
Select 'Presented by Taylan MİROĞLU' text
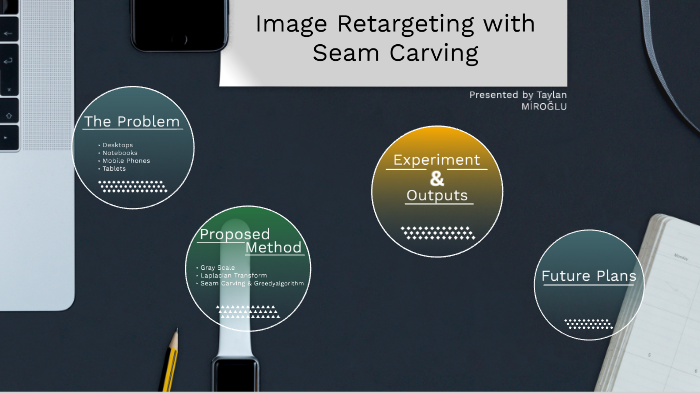518,100
